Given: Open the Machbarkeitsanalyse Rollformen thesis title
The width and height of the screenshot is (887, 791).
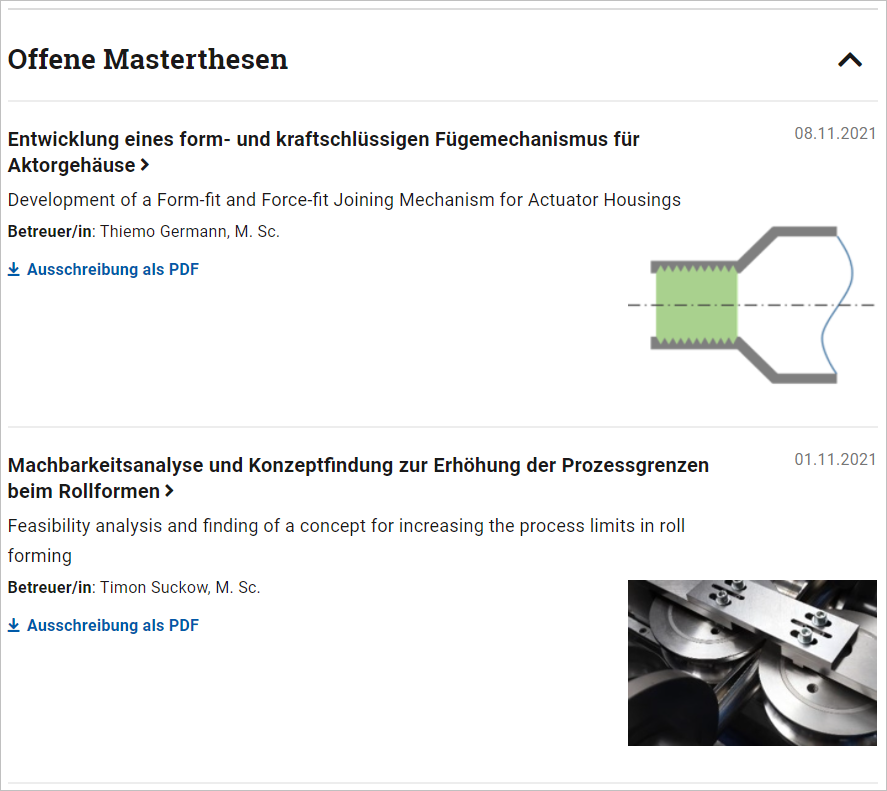Looking at the screenshot, I should coord(358,478).
